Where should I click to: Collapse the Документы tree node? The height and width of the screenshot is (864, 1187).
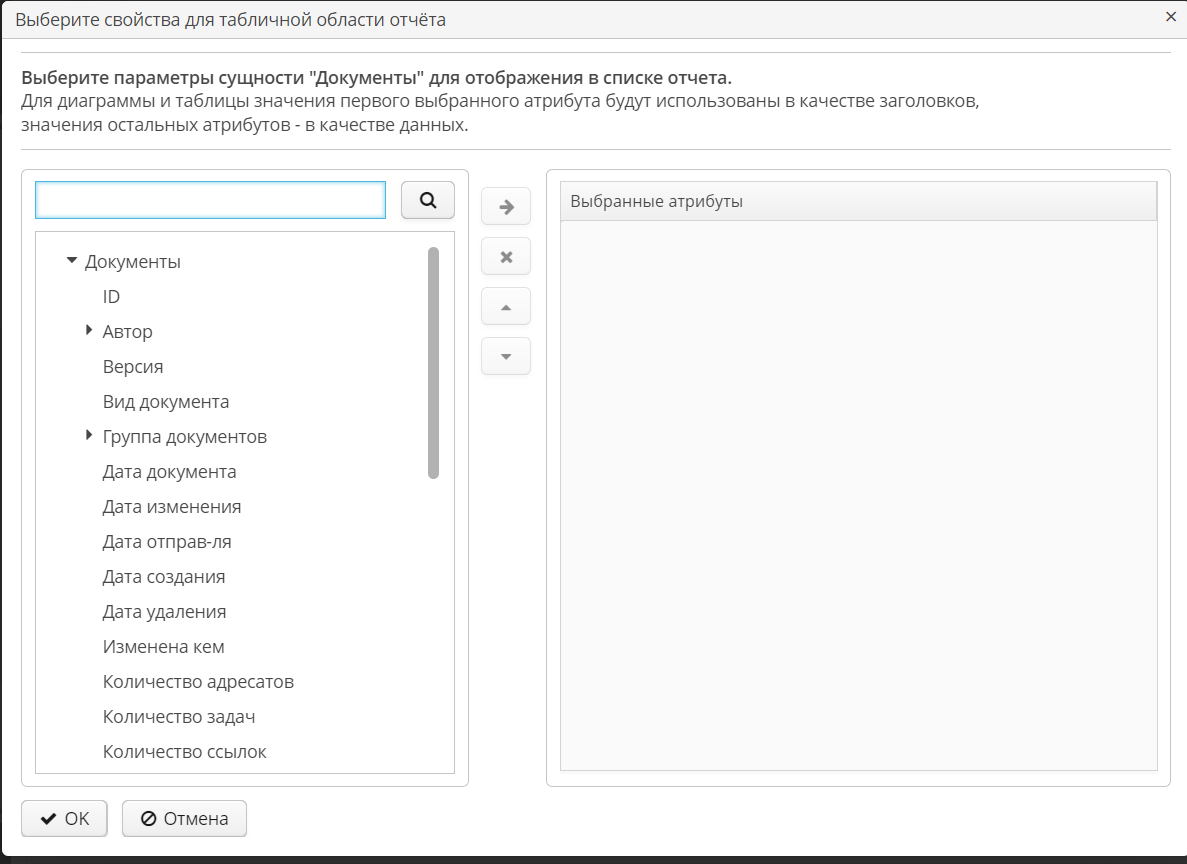(x=71, y=261)
